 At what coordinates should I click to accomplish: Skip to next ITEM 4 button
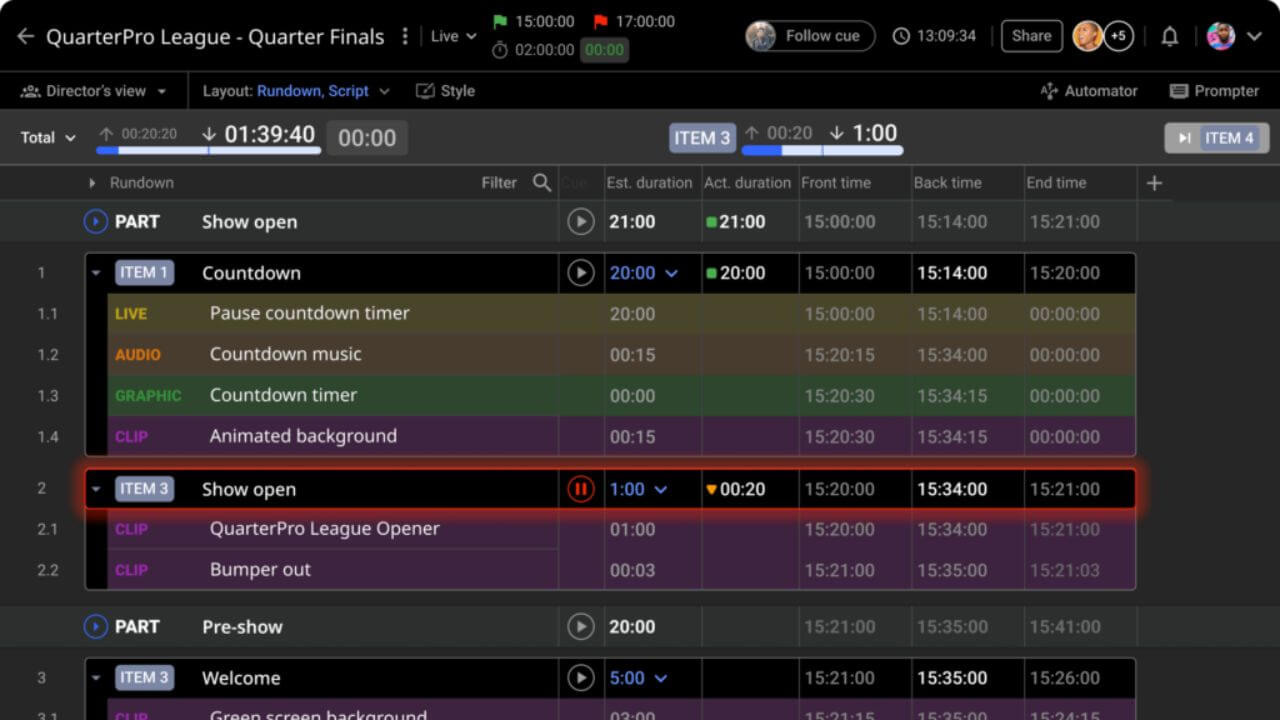tap(1216, 138)
